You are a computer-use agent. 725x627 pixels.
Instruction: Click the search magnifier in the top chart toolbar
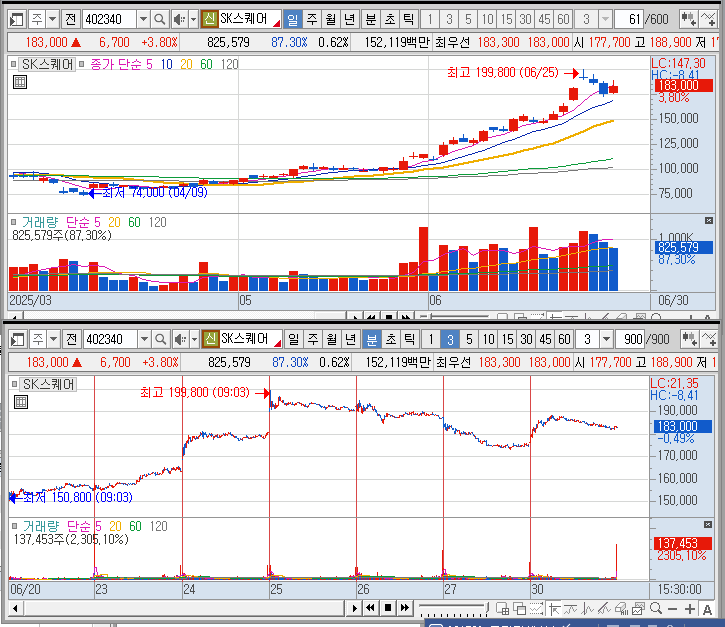[x=160, y=19]
